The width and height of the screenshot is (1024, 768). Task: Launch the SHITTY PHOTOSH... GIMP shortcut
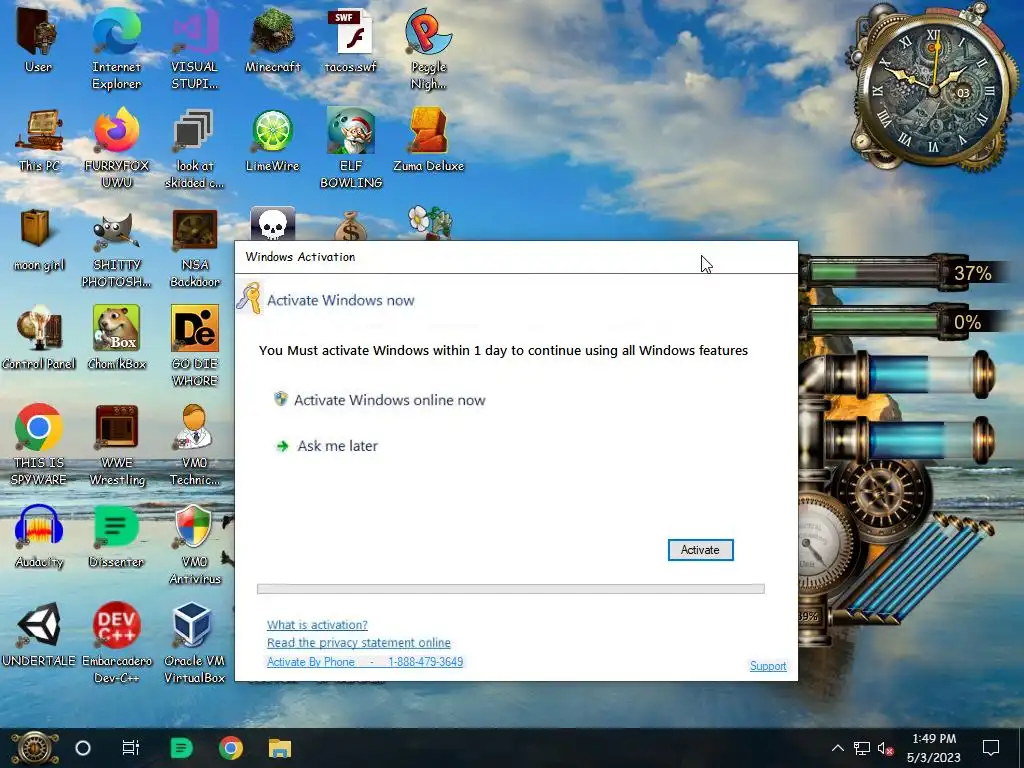(x=116, y=247)
